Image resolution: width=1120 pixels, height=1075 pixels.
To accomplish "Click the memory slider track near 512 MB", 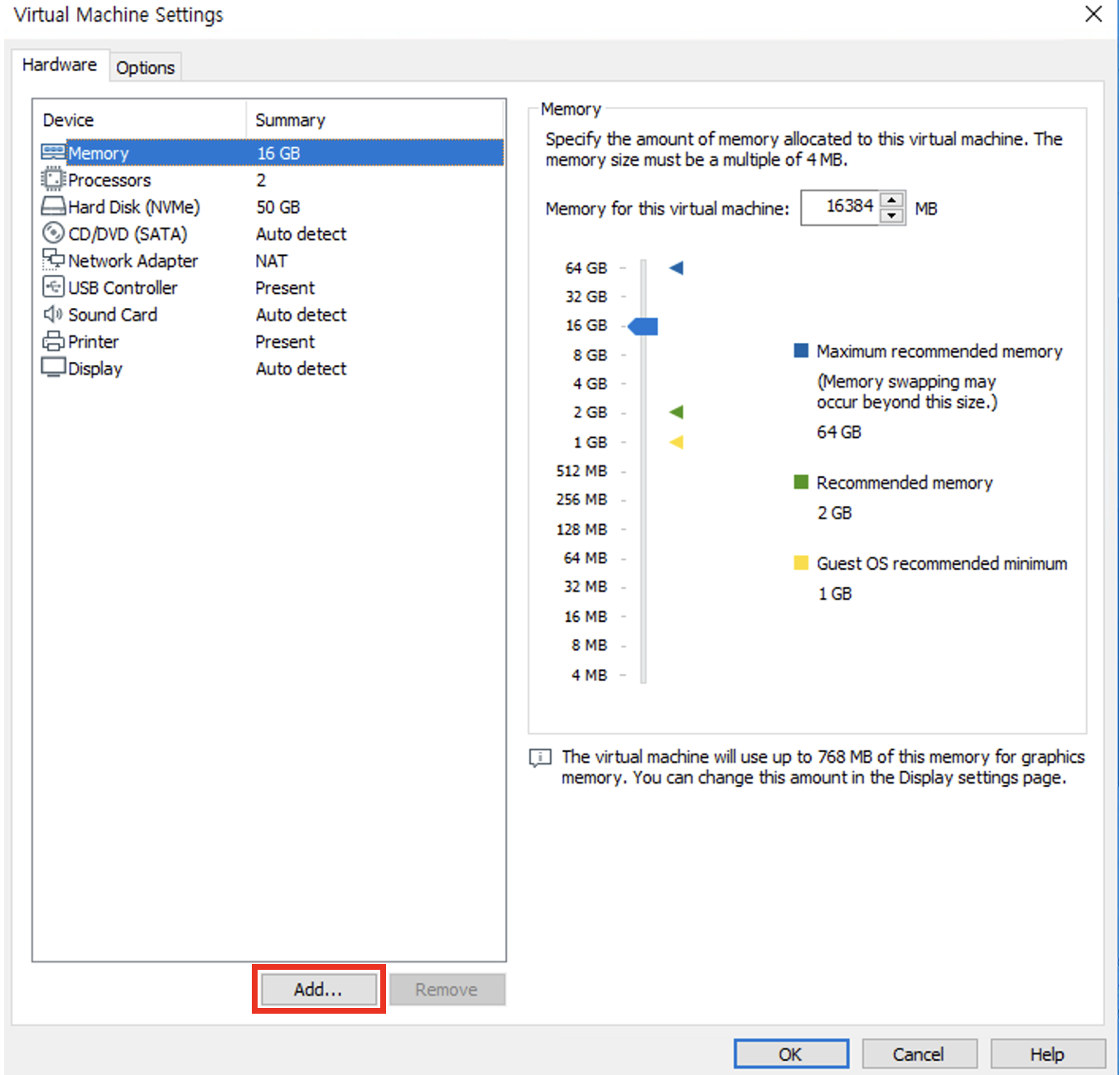I will 644,470.
